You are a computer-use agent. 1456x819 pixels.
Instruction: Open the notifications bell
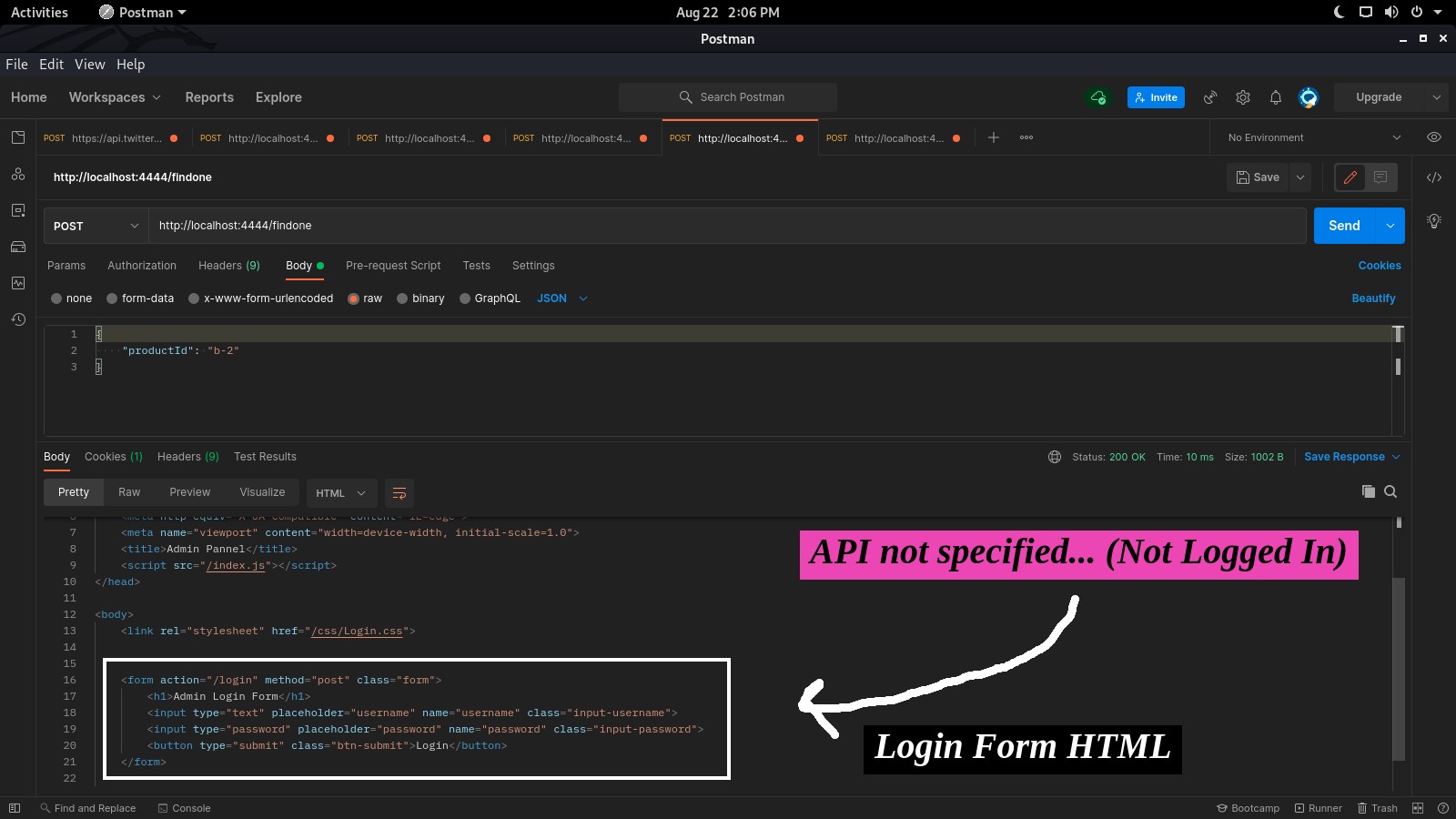pos(1276,97)
